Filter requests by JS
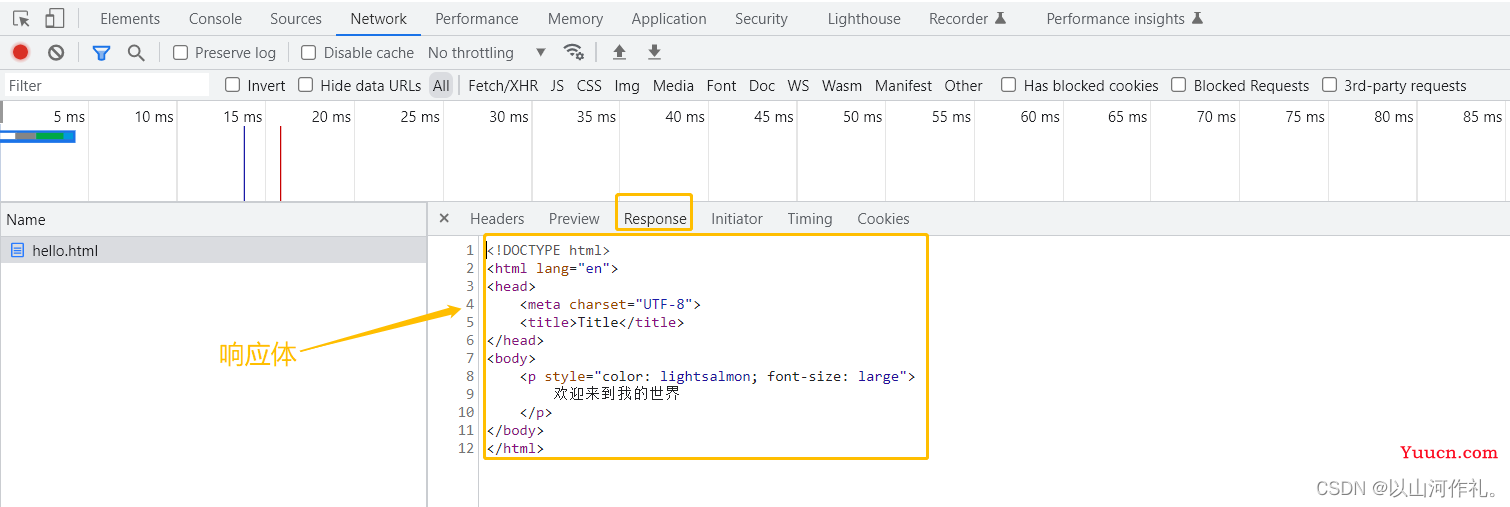The image size is (1510, 507). pyautogui.click(x=557, y=85)
